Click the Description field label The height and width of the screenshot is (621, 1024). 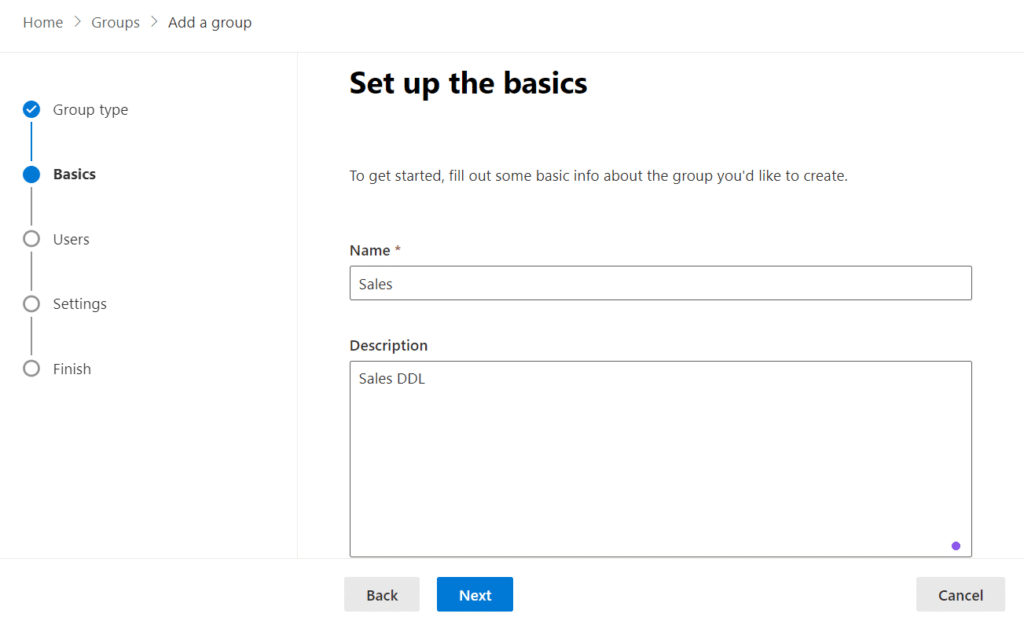tap(389, 345)
